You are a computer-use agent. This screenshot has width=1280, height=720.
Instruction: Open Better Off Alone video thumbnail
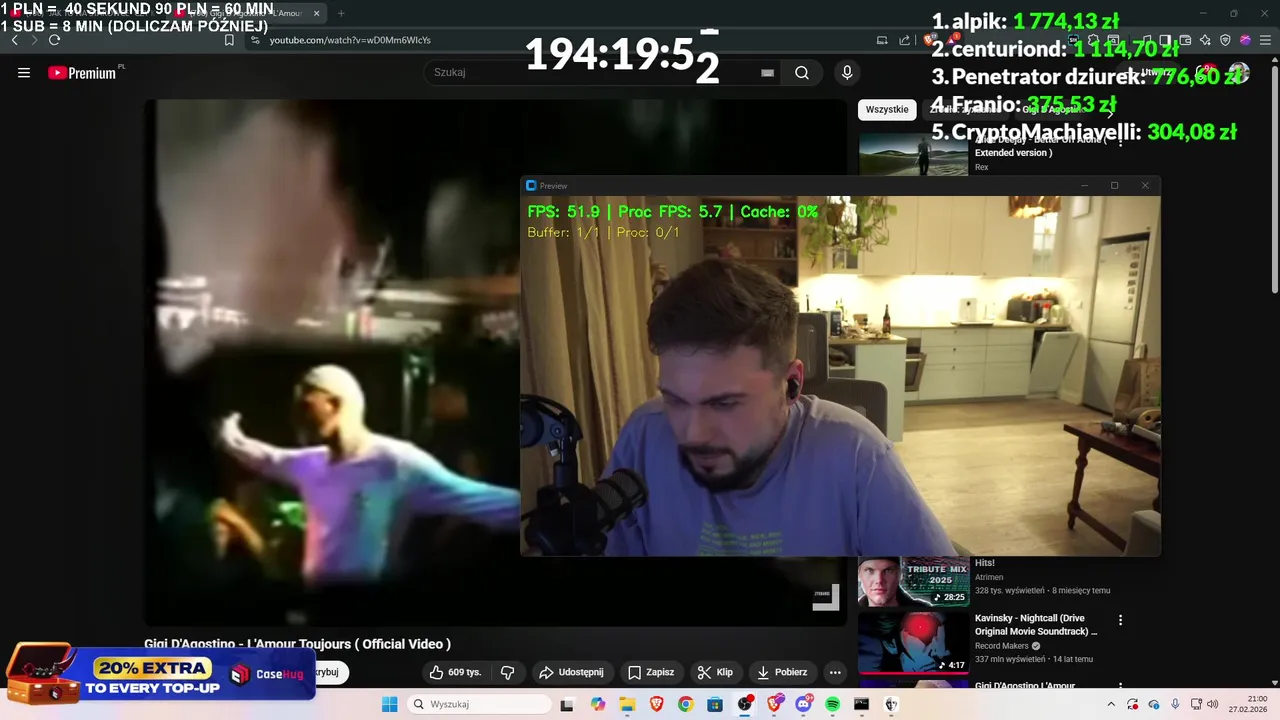click(913, 154)
